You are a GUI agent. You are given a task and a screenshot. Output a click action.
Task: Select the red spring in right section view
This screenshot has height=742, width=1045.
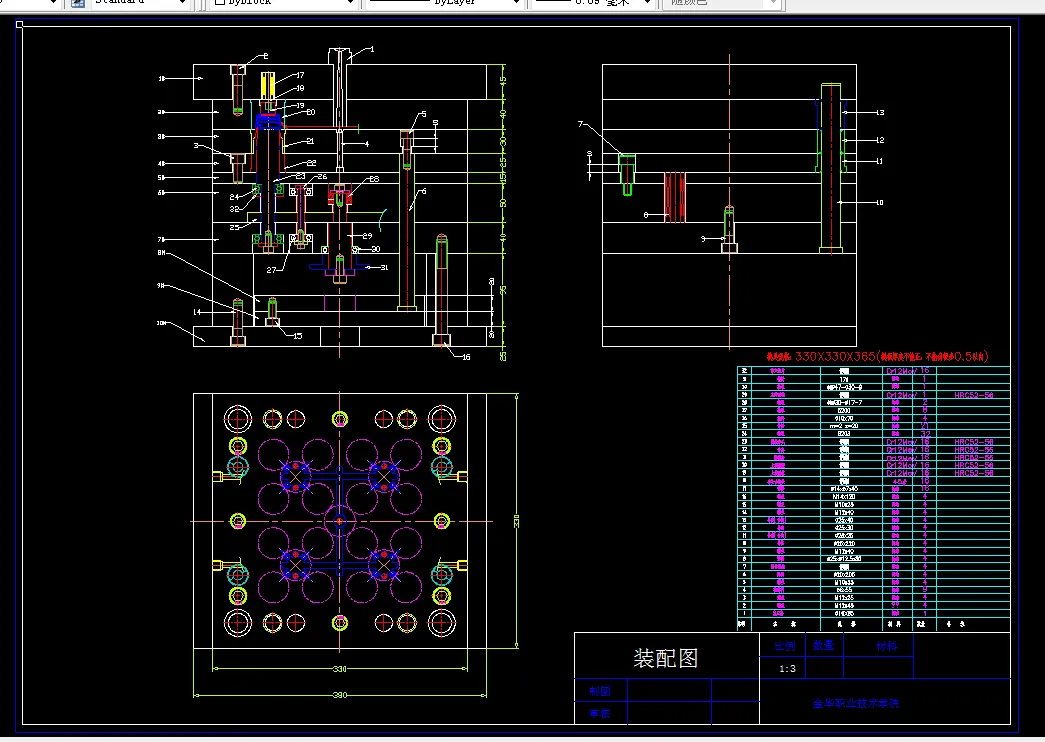click(x=674, y=197)
